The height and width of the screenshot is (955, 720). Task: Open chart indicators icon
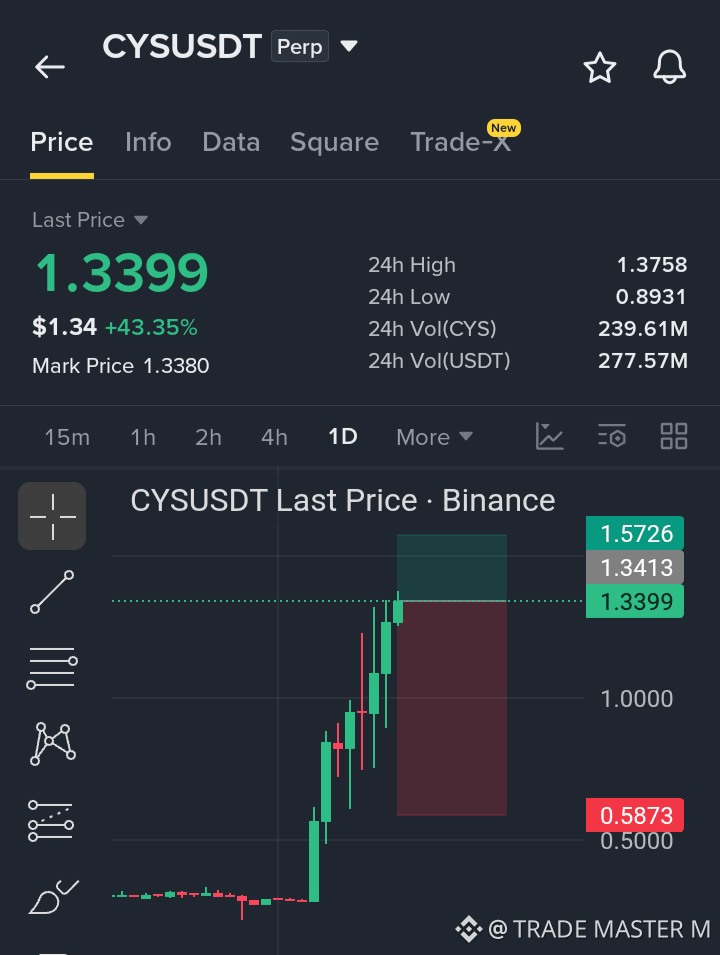tap(549, 436)
